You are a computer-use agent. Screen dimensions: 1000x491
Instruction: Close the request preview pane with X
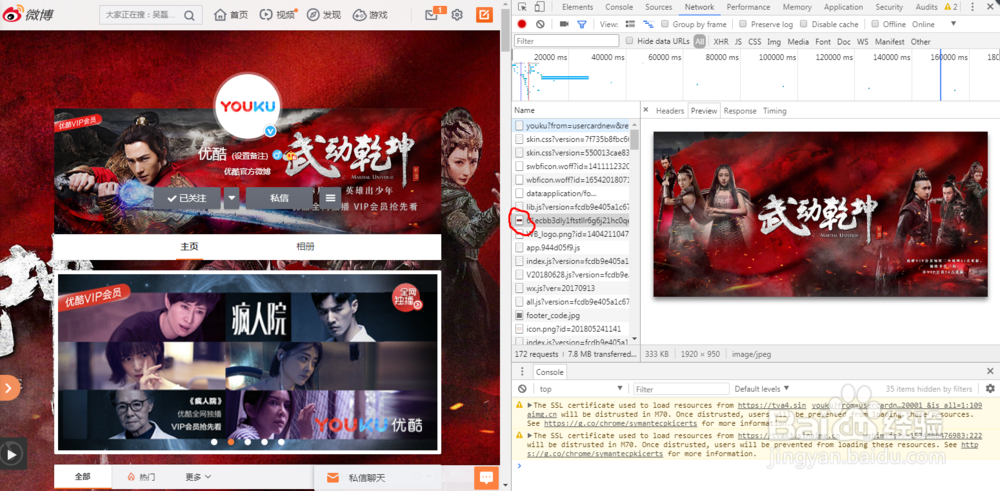point(645,110)
